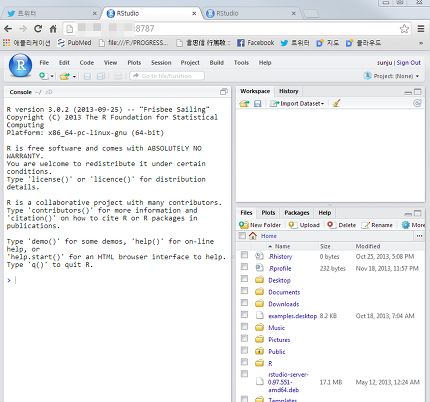
Task: Click the Save workspace disk icon
Action: click(258, 103)
